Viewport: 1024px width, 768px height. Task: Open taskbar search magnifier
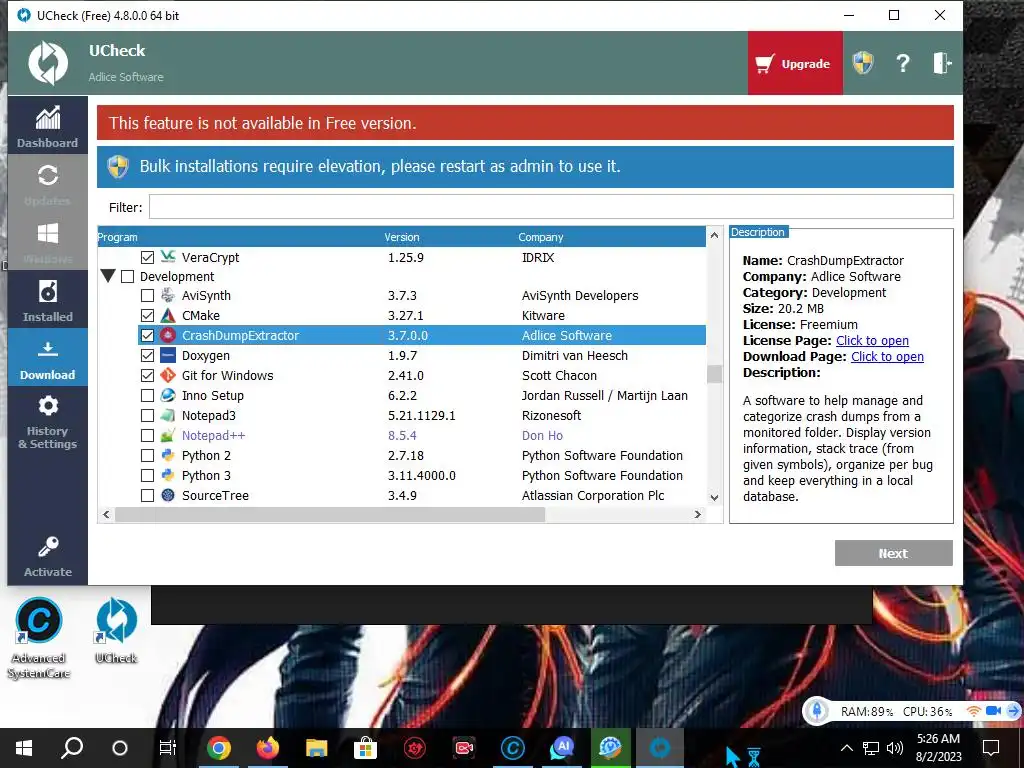pyautogui.click(x=72, y=748)
